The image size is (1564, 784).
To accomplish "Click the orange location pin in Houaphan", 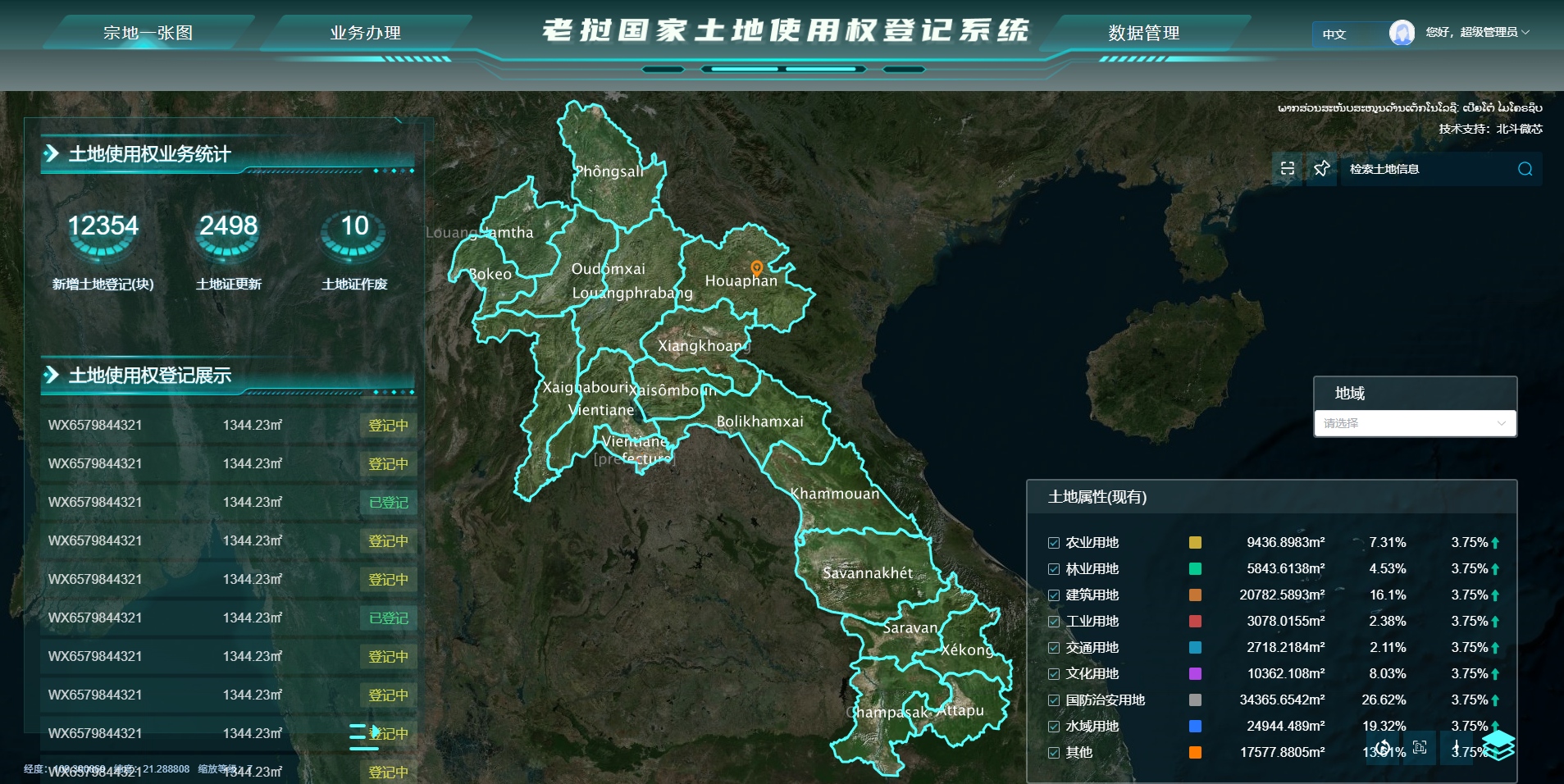I will pyautogui.click(x=756, y=267).
